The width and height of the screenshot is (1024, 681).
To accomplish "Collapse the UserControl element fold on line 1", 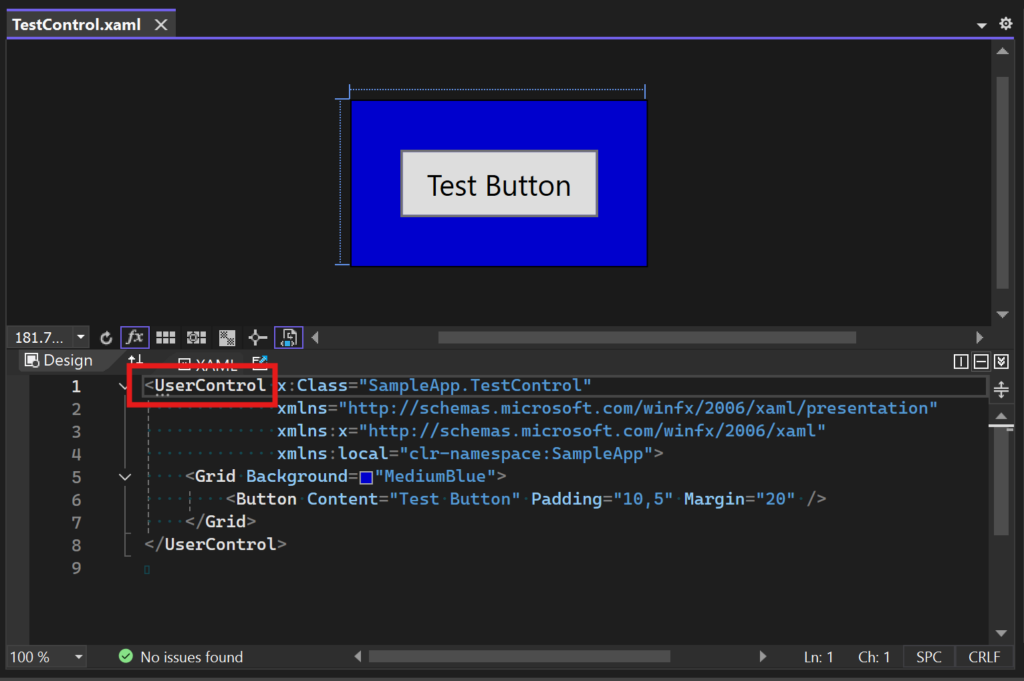I will pos(123,387).
